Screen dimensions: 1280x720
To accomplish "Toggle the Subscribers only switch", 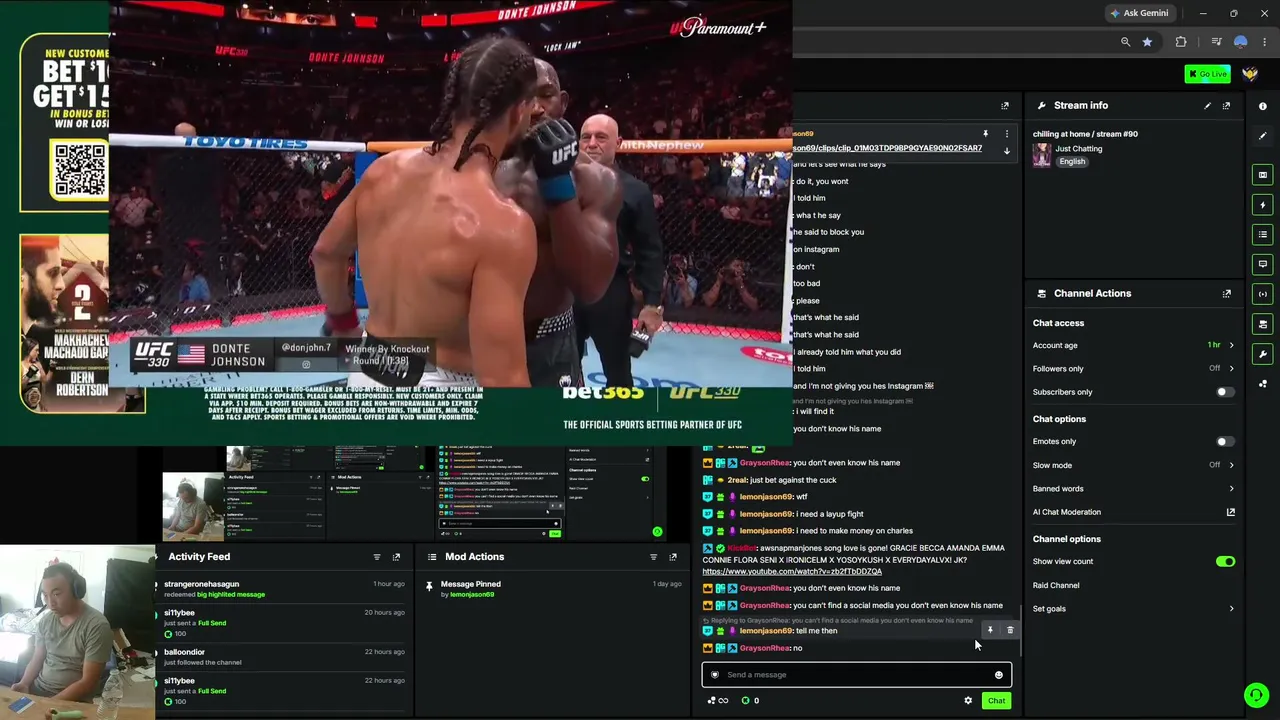I will click(x=1225, y=392).
